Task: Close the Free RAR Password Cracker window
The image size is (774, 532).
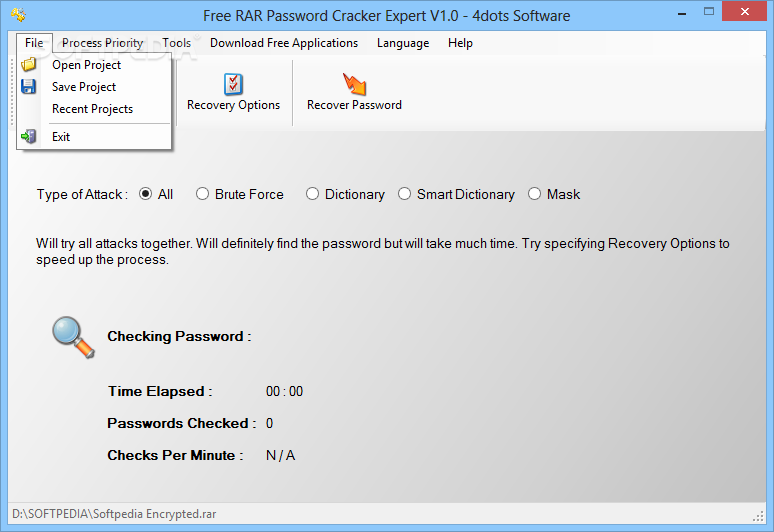Action: 745,11
